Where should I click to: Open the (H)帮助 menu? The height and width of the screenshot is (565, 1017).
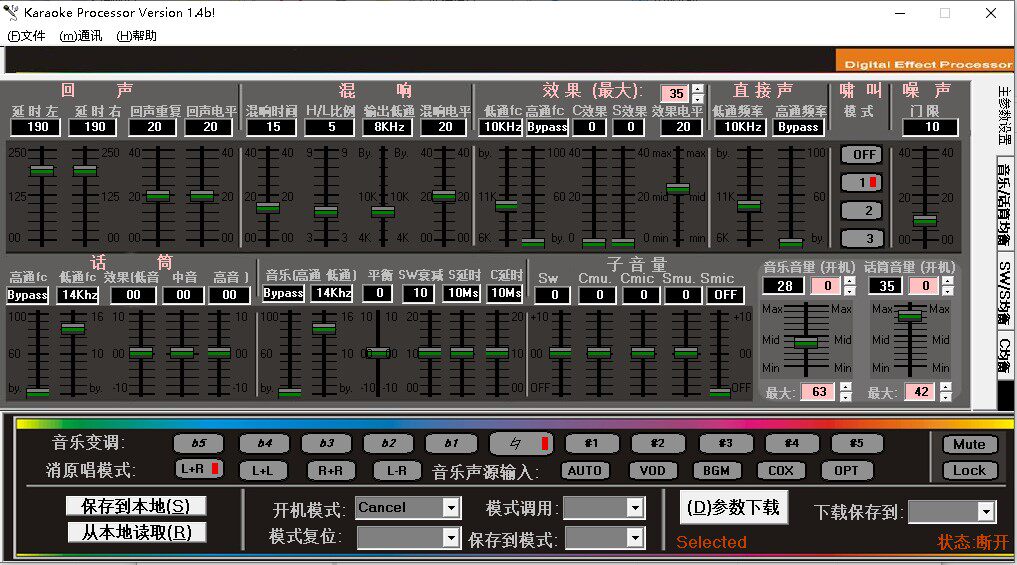[136, 36]
